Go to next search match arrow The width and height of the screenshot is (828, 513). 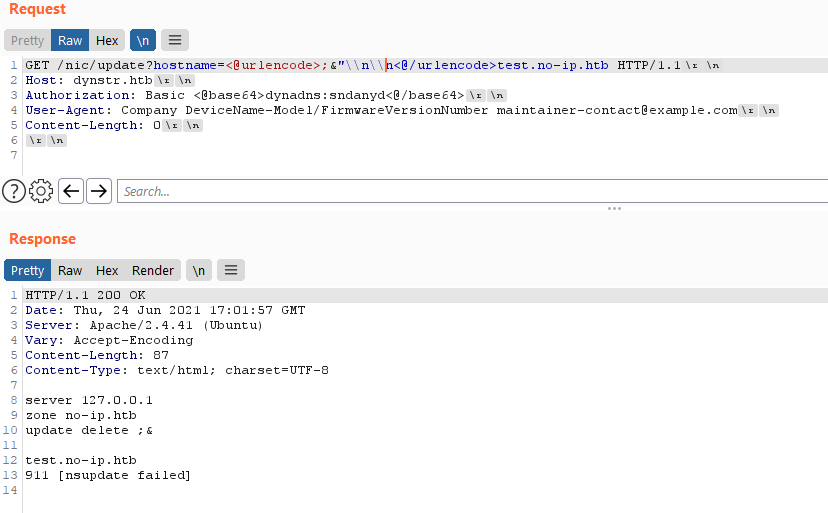pos(98,191)
